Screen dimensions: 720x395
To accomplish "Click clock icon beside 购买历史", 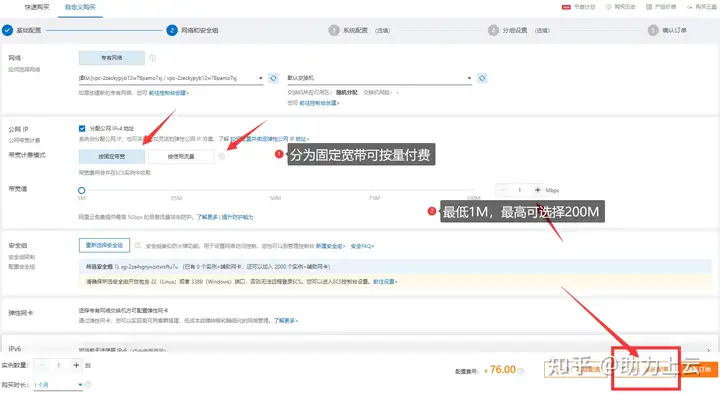I will 608,7.
